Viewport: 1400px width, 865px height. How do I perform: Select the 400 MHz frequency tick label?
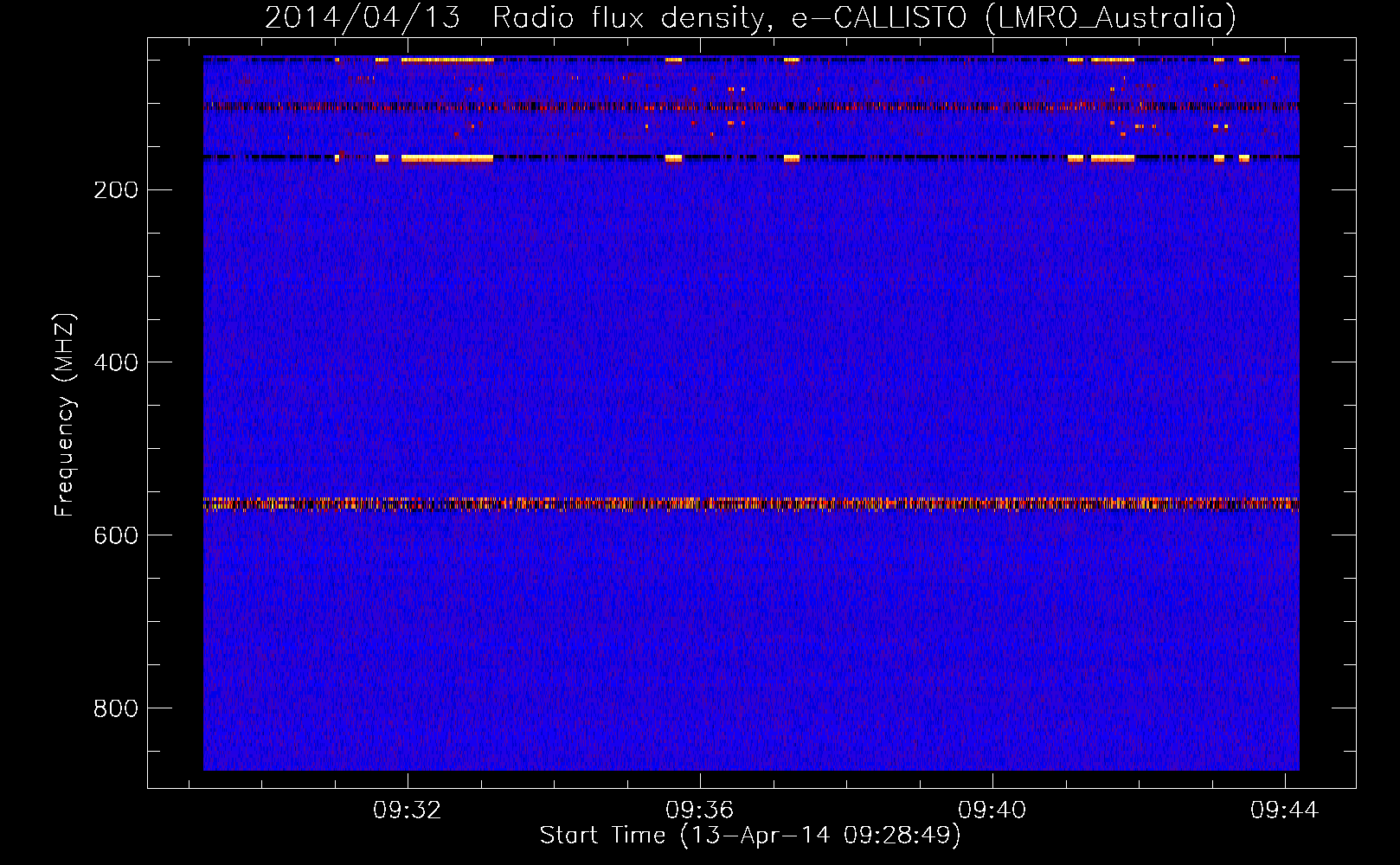pos(116,362)
